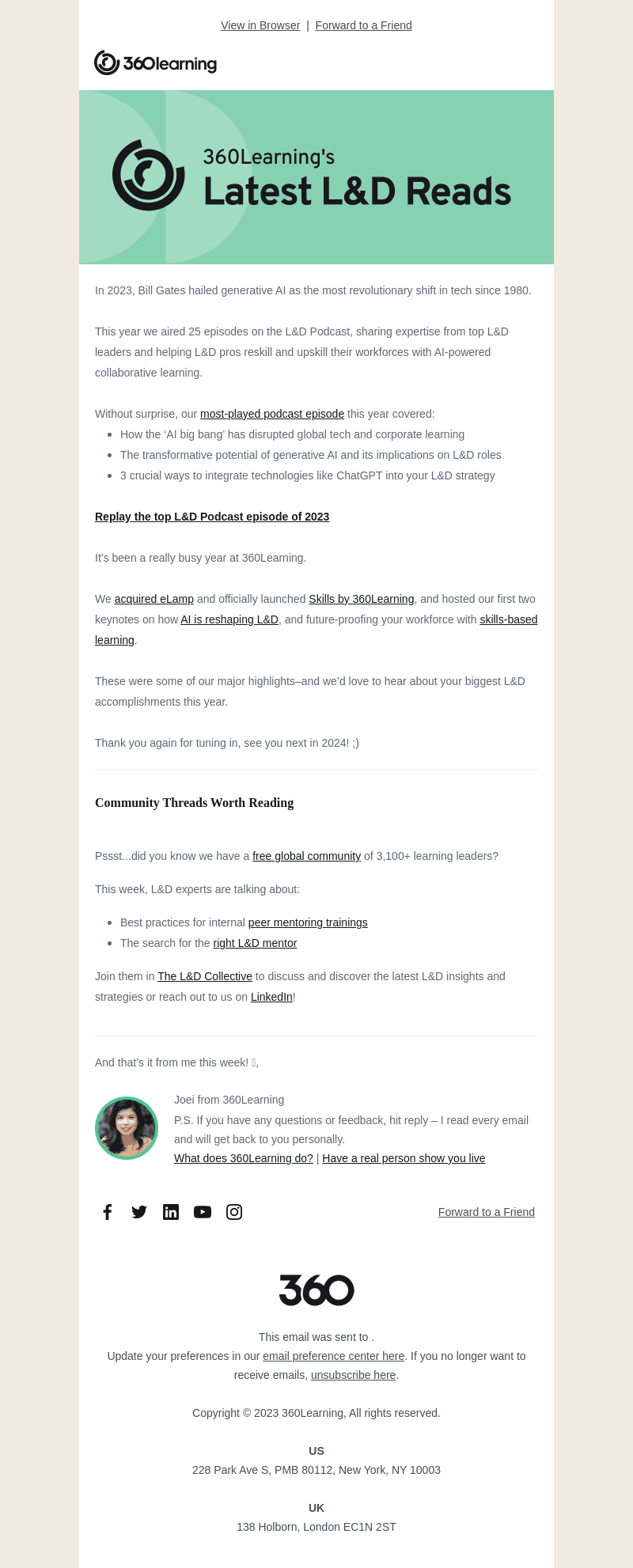Image resolution: width=633 pixels, height=1568 pixels.
Task: Open the peer mentoring trainings link
Action: (x=308, y=922)
